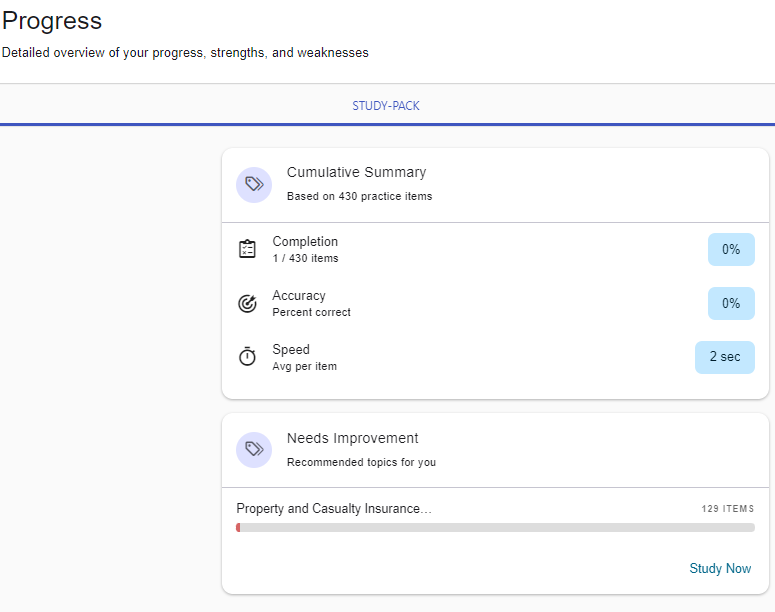
Task: Click the Completion checklist clipboard icon
Action: point(247,249)
